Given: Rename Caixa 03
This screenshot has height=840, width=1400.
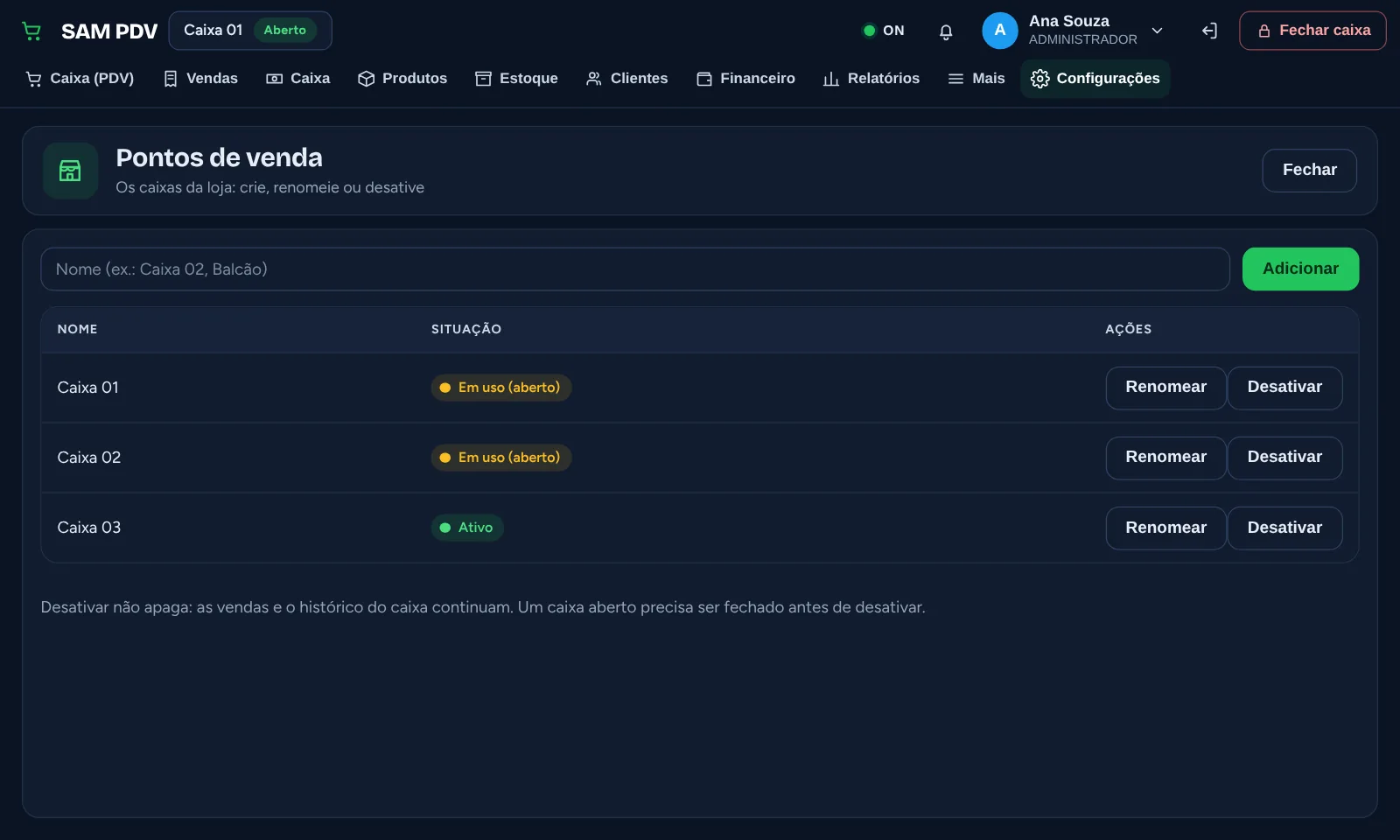Looking at the screenshot, I should pyautogui.click(x=1165, y=528).
